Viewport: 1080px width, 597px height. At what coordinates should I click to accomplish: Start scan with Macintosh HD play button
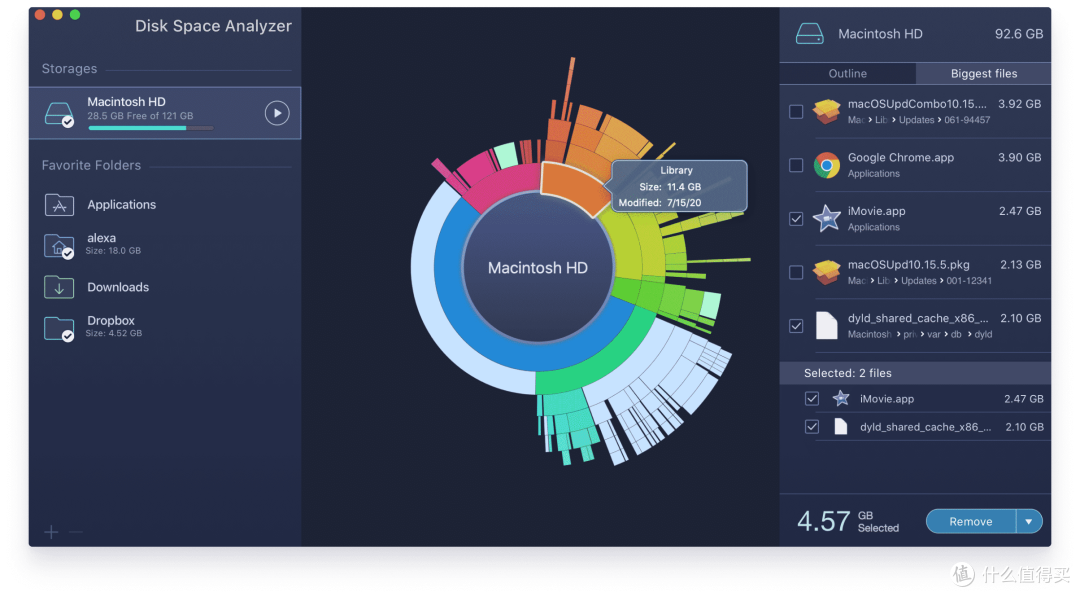click(277, 113)
